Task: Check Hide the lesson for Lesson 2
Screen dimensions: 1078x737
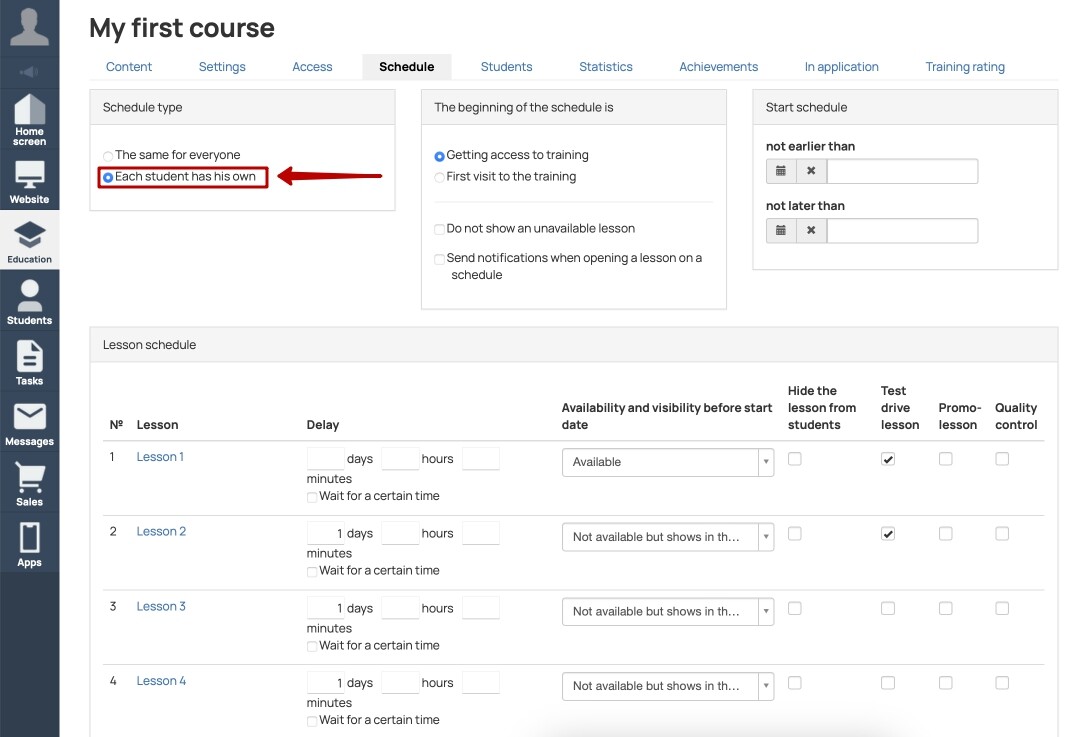Action: (795, 534)
